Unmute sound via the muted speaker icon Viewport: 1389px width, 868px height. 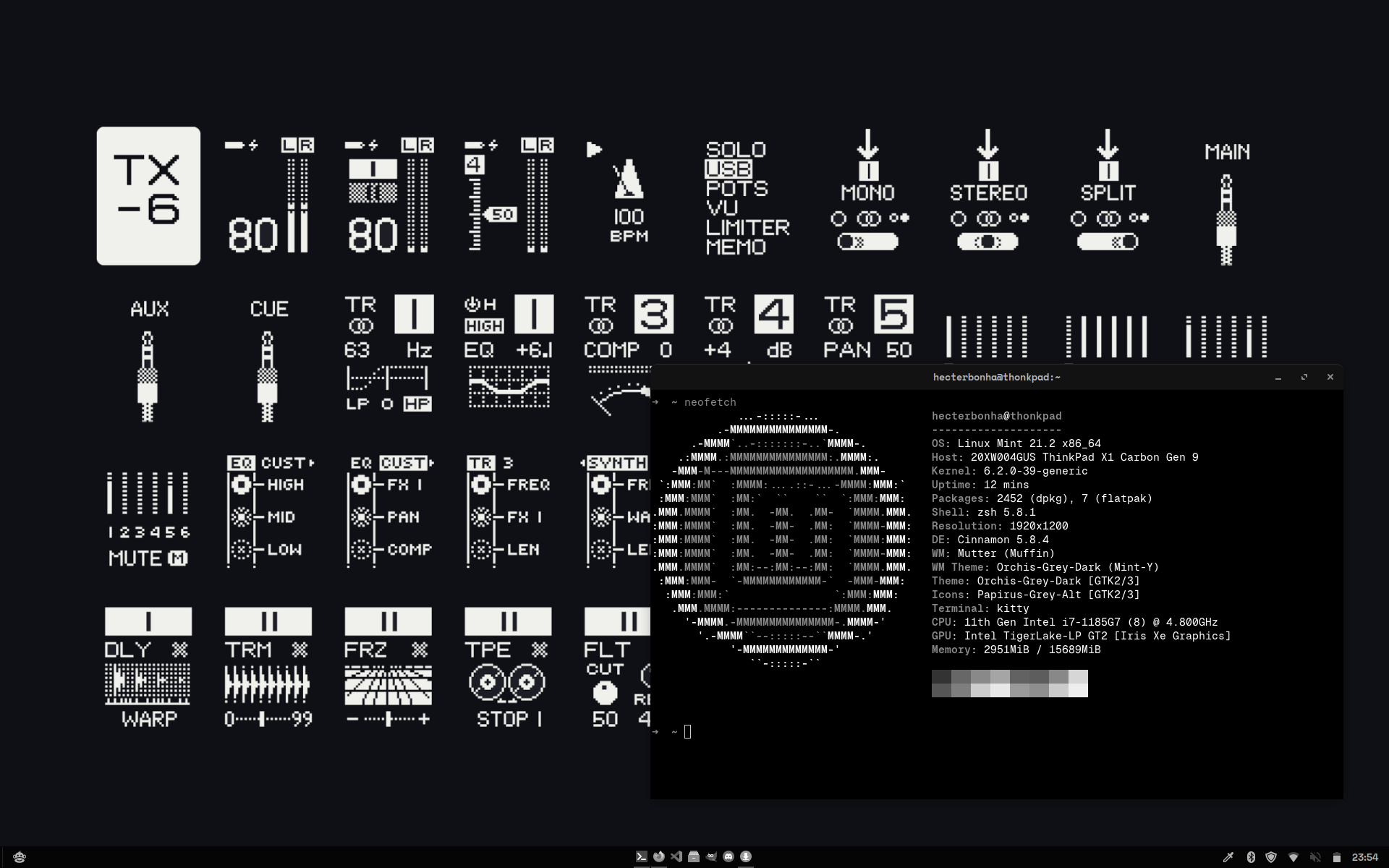tap(1315, 857)
